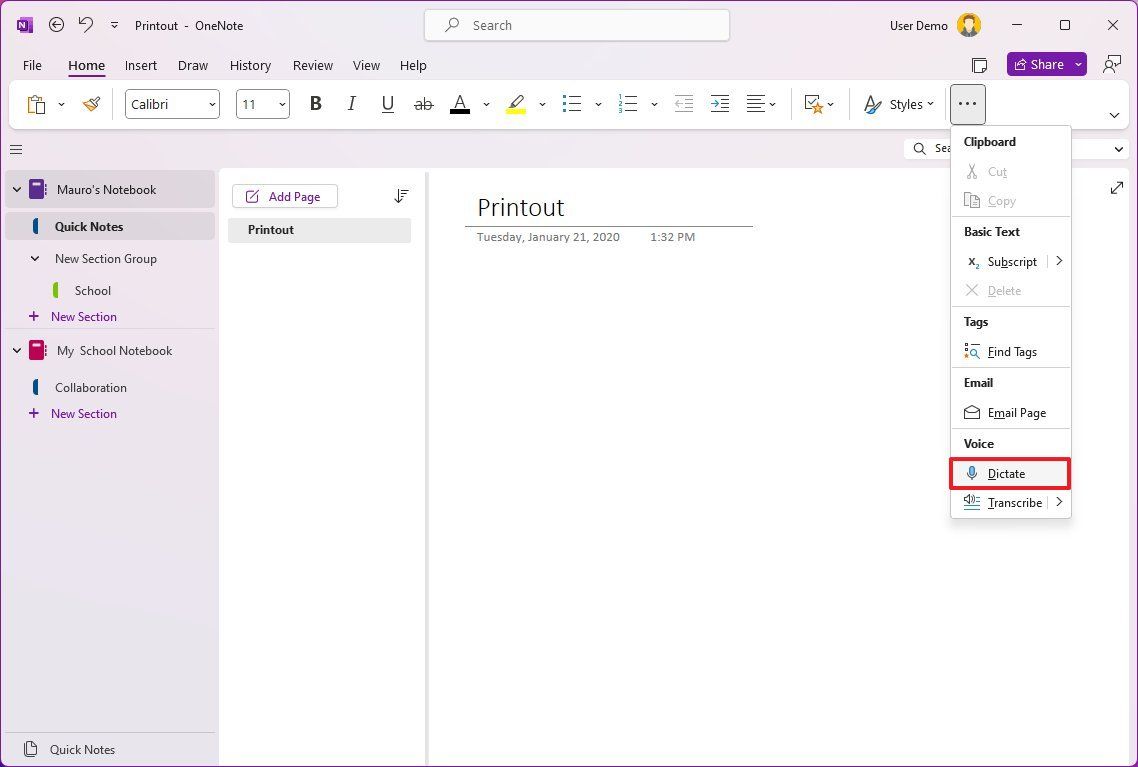Switch to the Draw ribbon tab
This screenshot has width=1138, height=767.
(x=192, y=65)
